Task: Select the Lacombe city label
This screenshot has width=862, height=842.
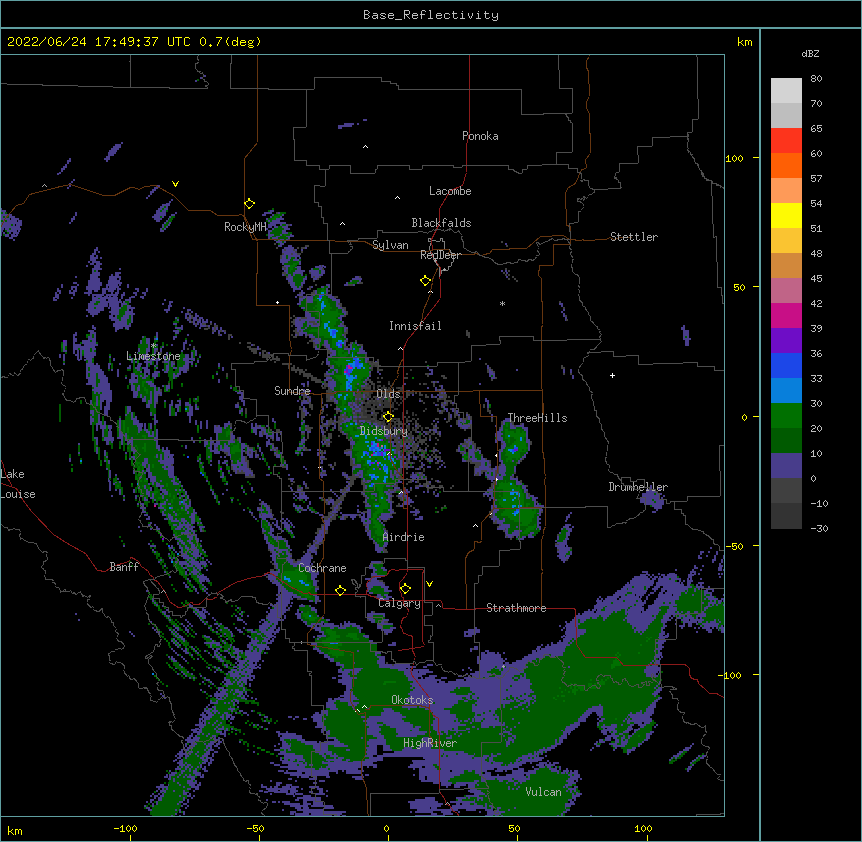Action: [x=450, y=191]
